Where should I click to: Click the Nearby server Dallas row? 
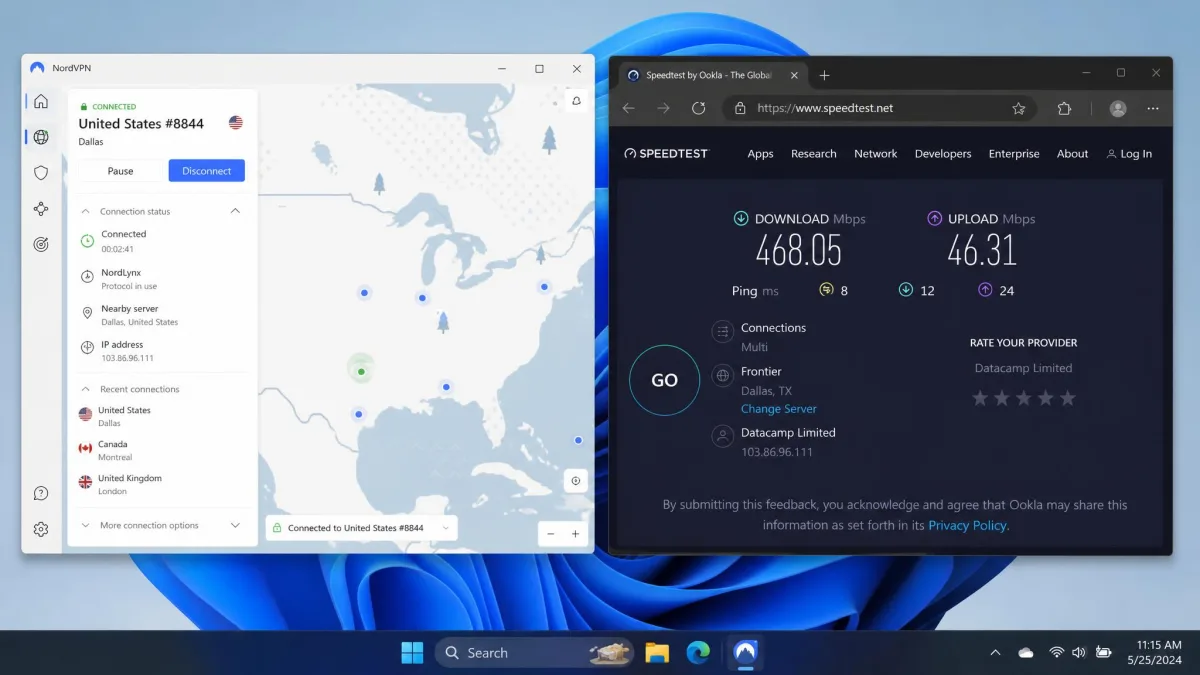click(x=162, y=315)
